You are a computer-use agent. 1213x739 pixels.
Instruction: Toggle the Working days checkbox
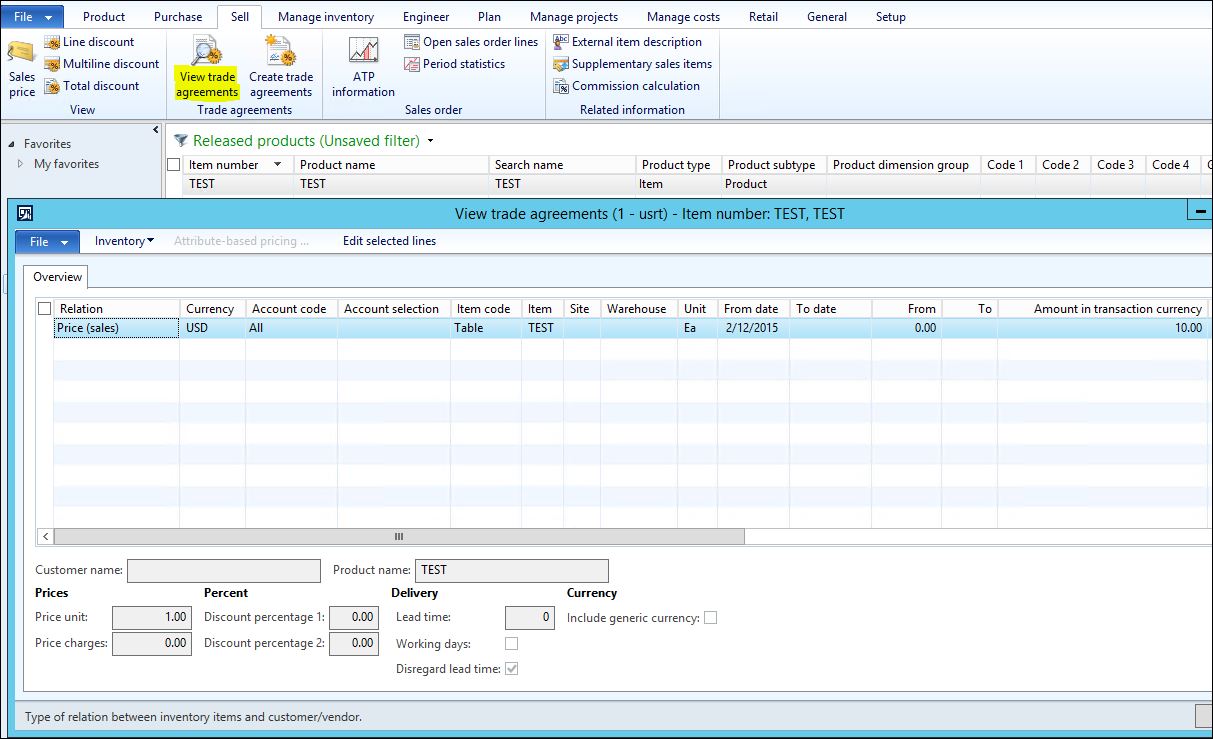512,644
